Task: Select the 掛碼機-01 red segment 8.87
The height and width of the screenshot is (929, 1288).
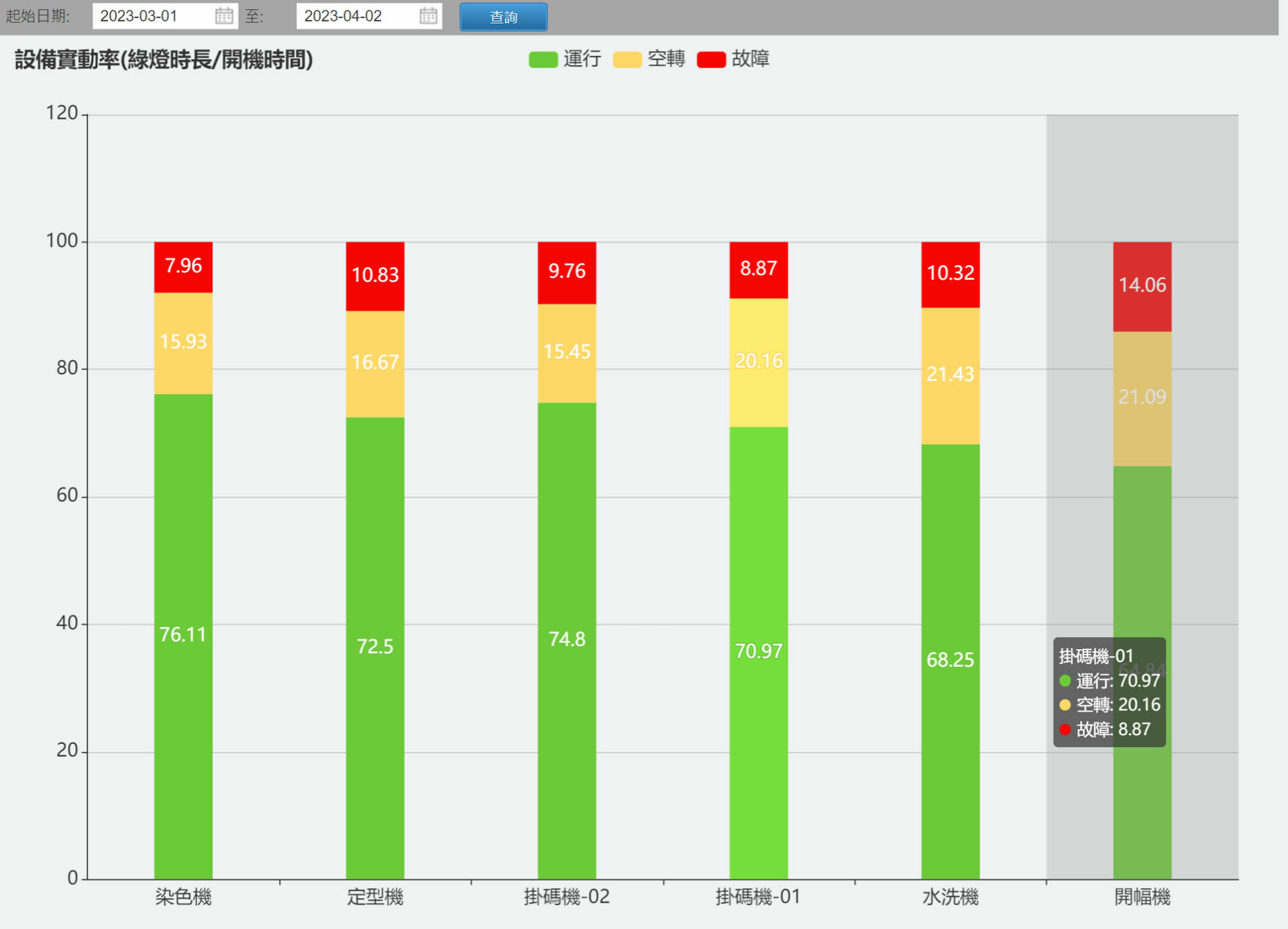Action: click(x=759, y=270)
